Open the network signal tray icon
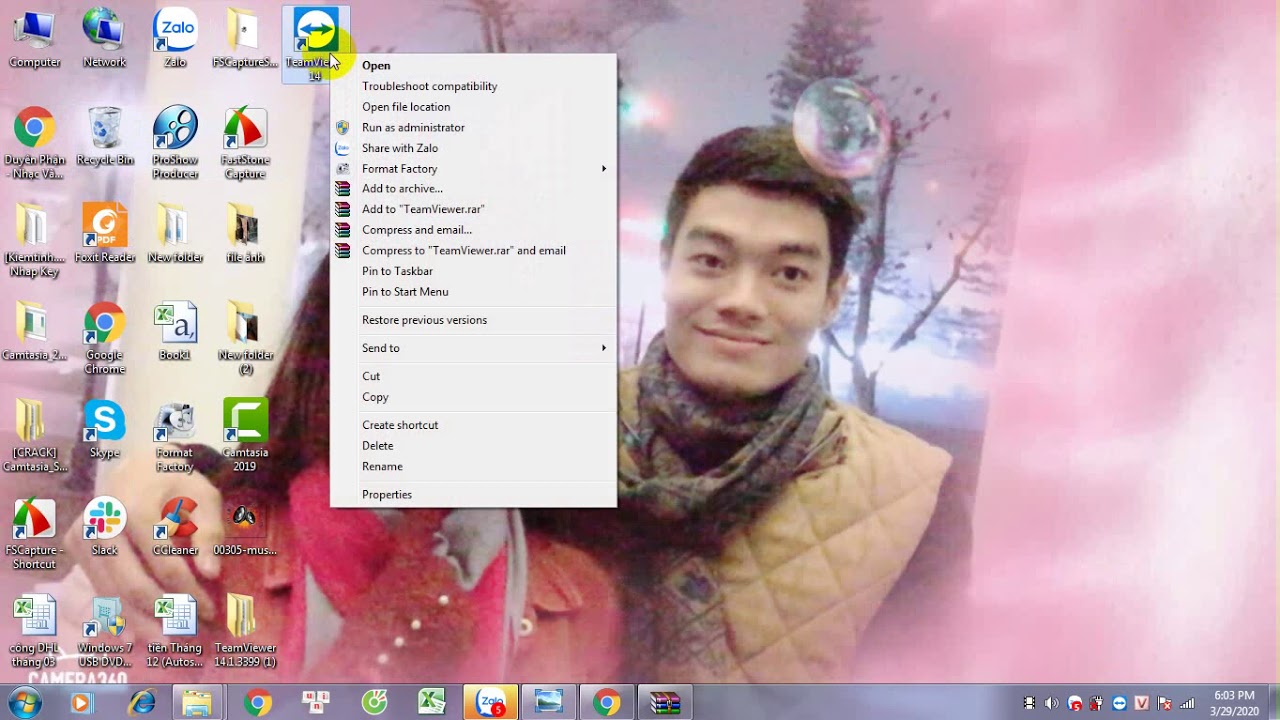 tap(1187, 703)
